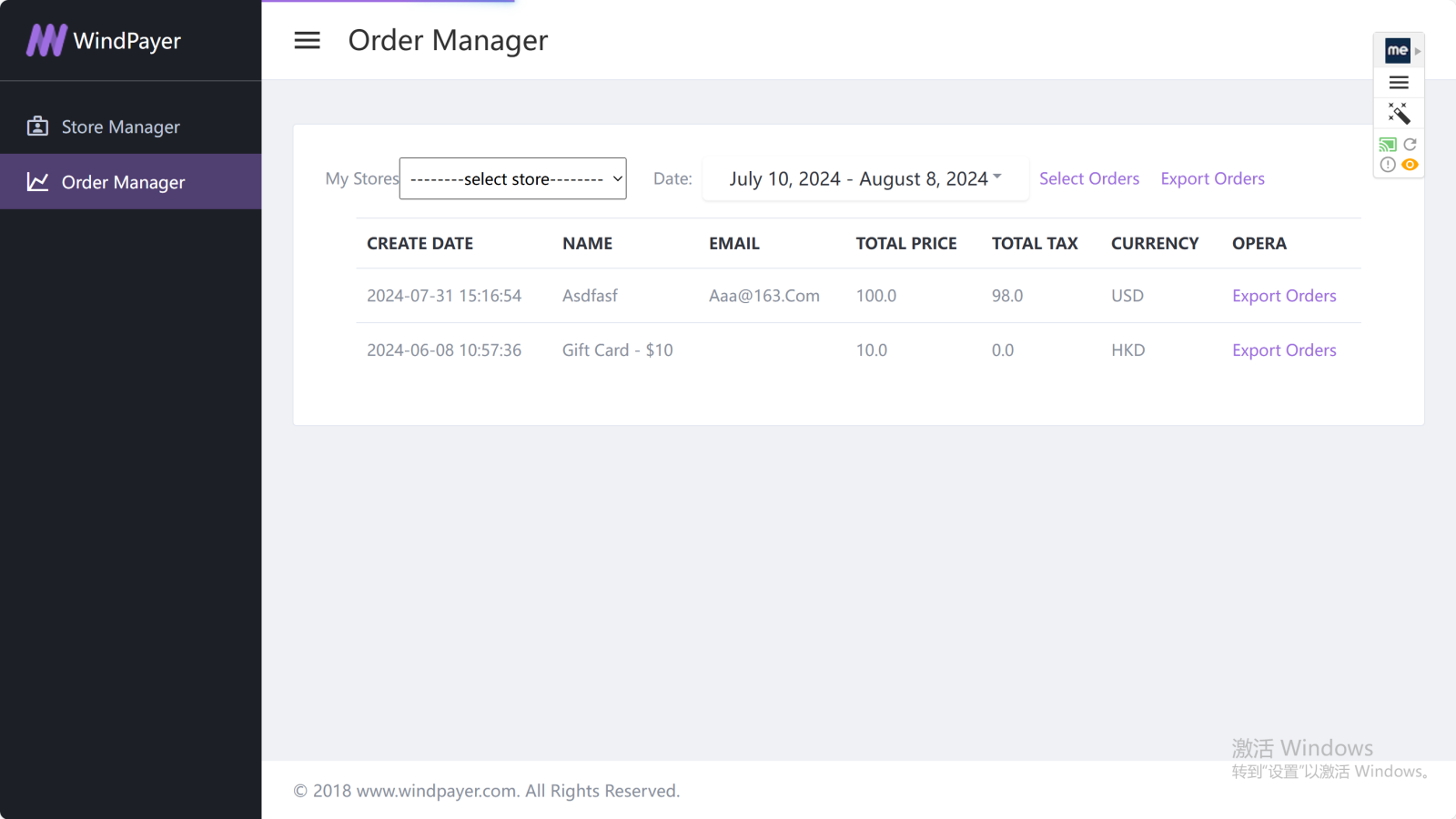The image size is (1456, 819).
Task: Click the magic wand tool icon
Action: pos(1399,113)
